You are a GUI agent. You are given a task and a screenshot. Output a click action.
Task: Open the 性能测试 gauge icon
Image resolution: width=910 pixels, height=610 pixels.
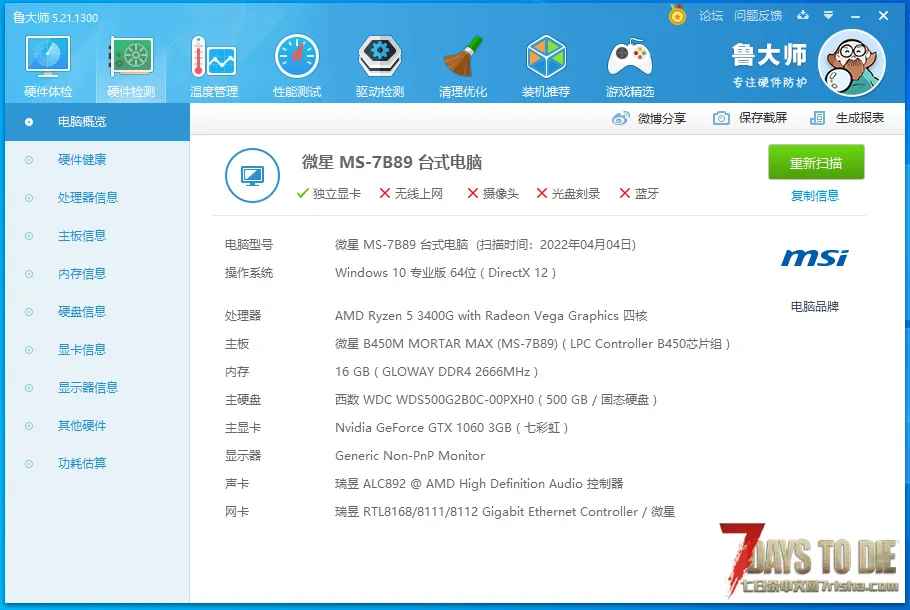tap(297, 56)
